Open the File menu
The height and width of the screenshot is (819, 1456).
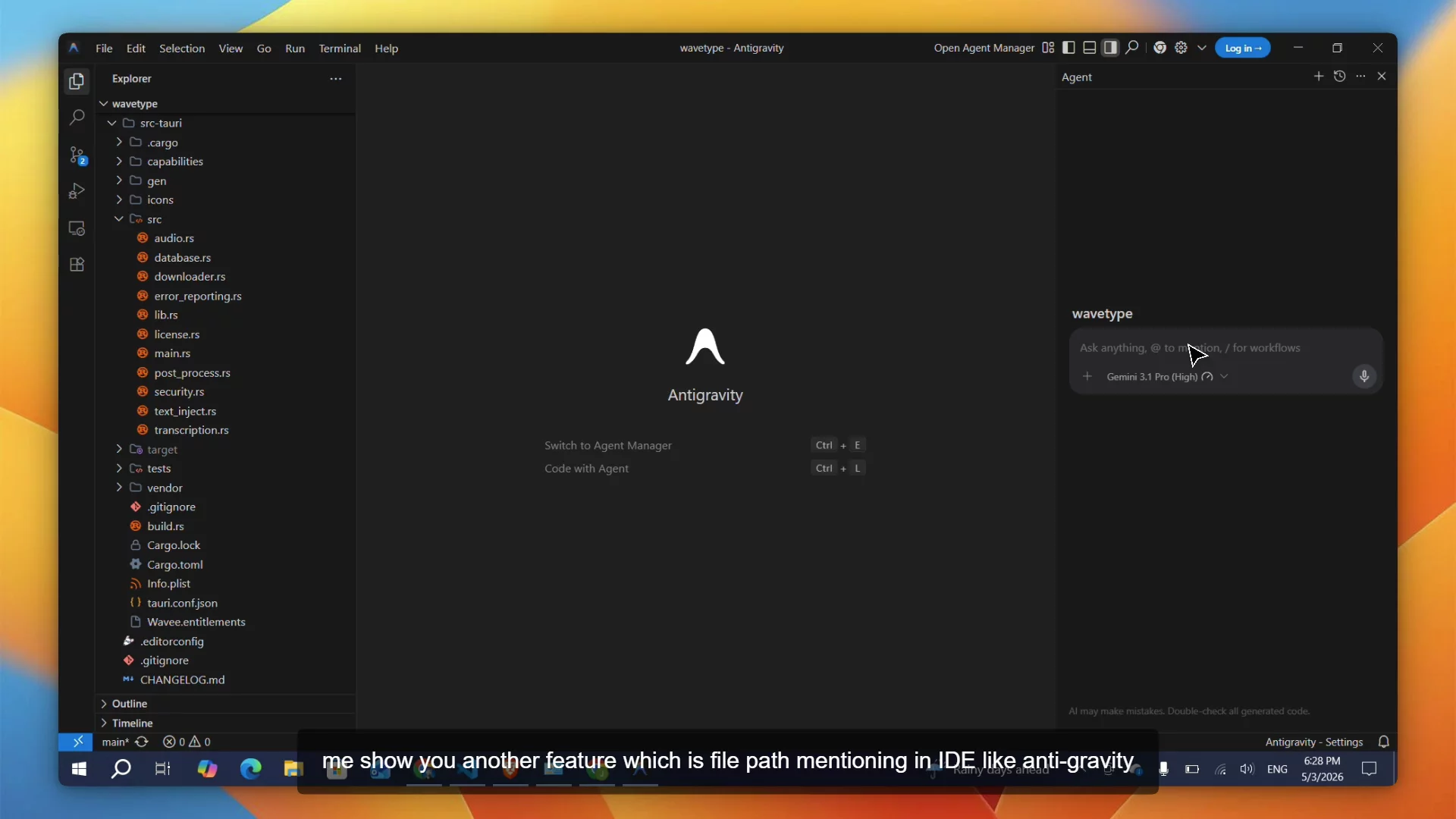[104, 49]
